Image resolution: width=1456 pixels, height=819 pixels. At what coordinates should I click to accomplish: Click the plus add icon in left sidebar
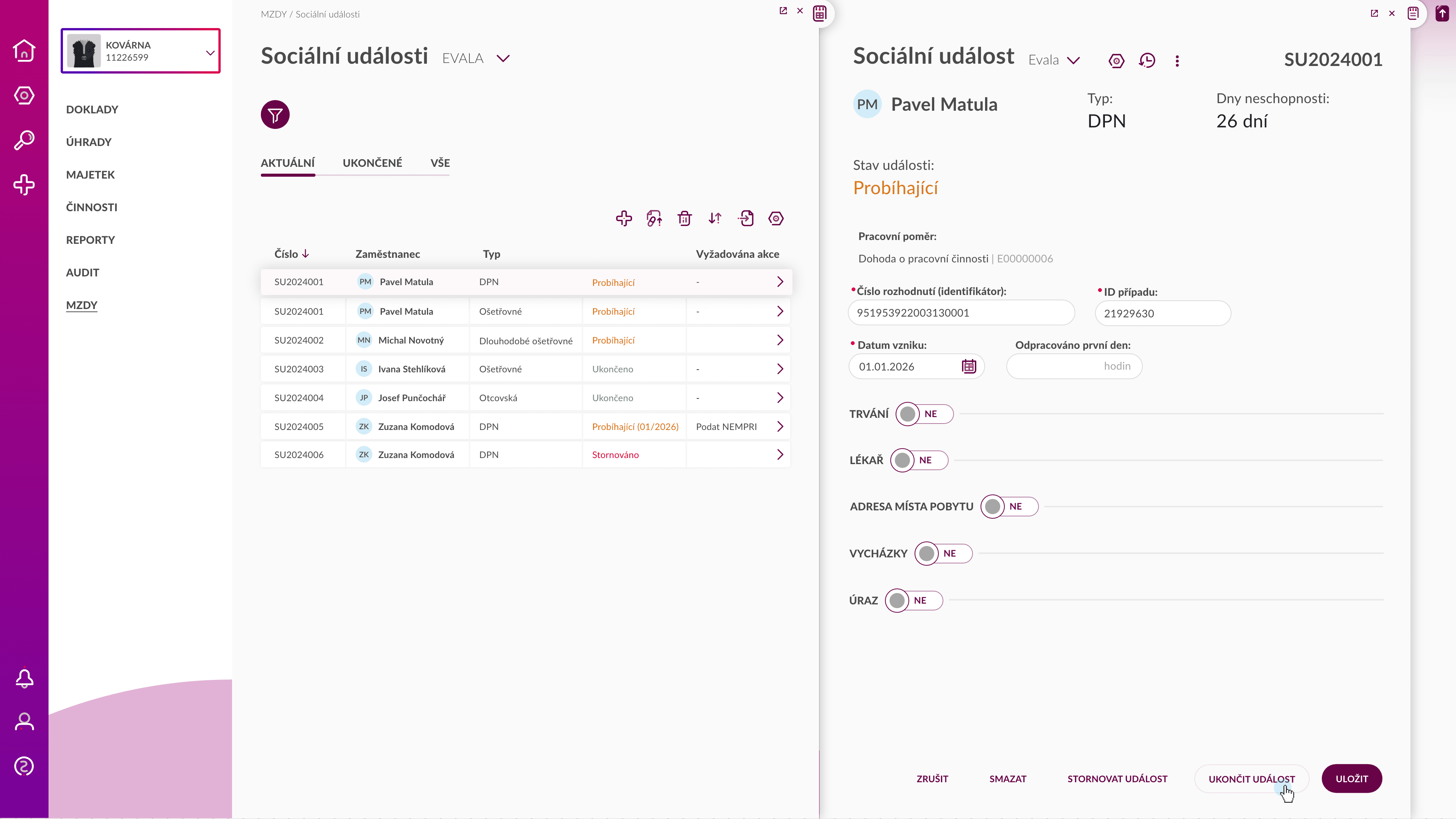click(24, 185)
